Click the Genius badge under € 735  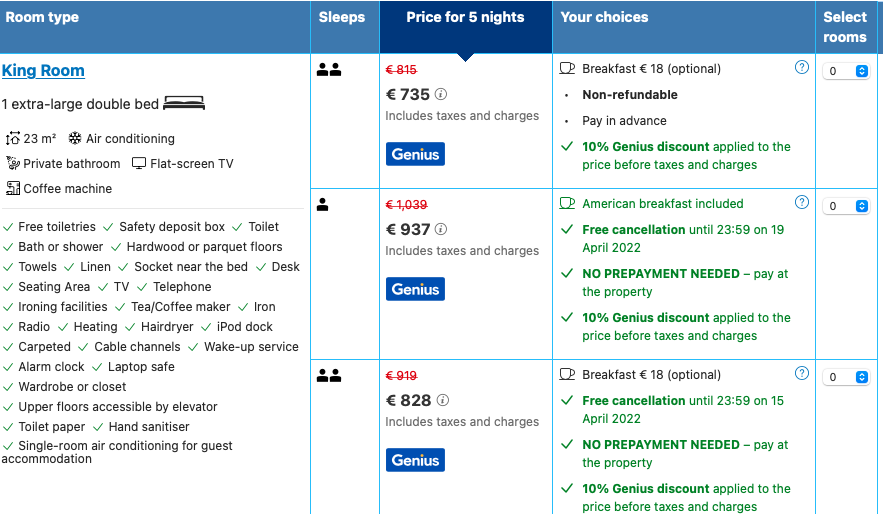point(416,154)
